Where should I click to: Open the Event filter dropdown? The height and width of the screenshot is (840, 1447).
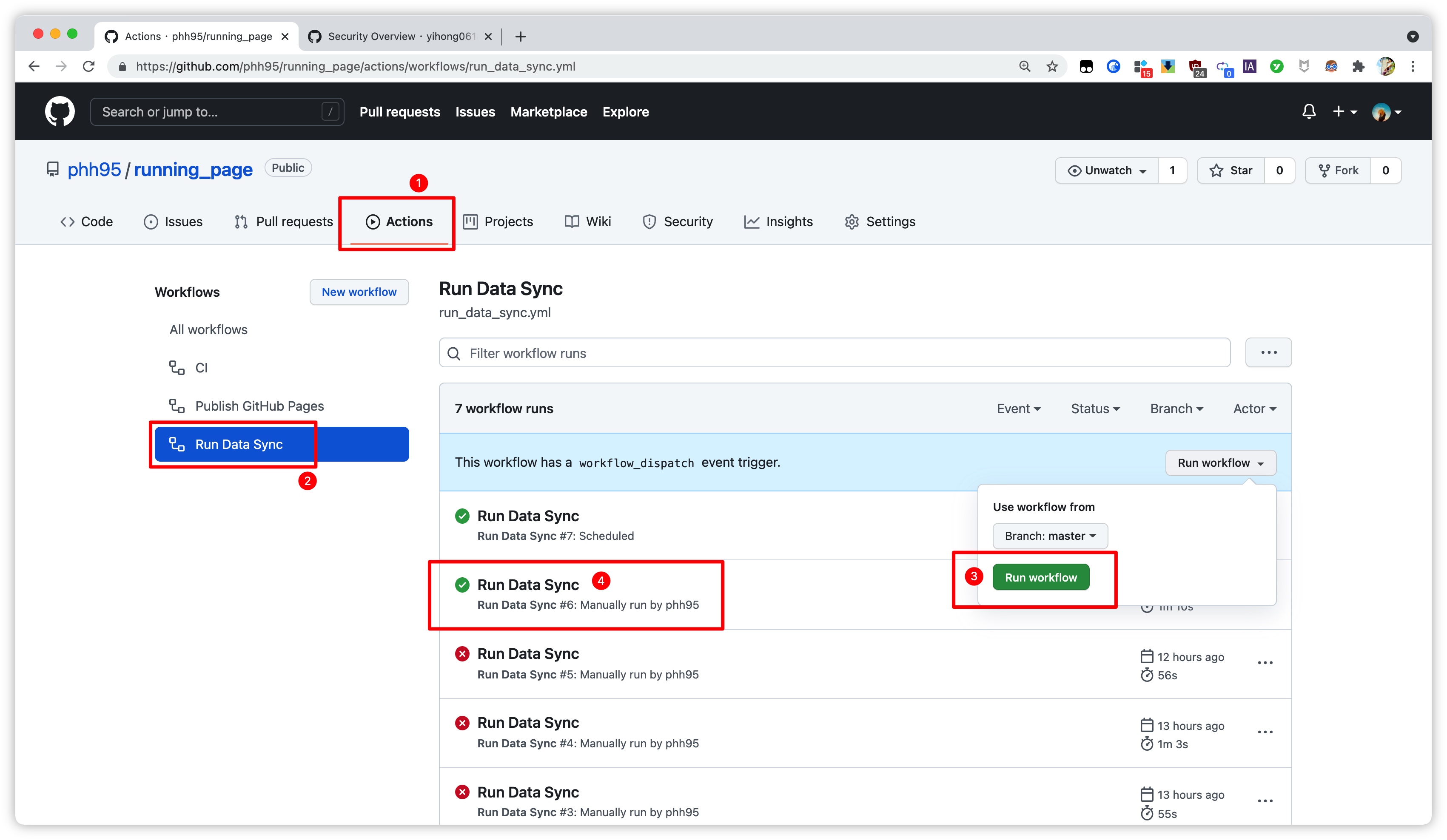coord(1019,409)
